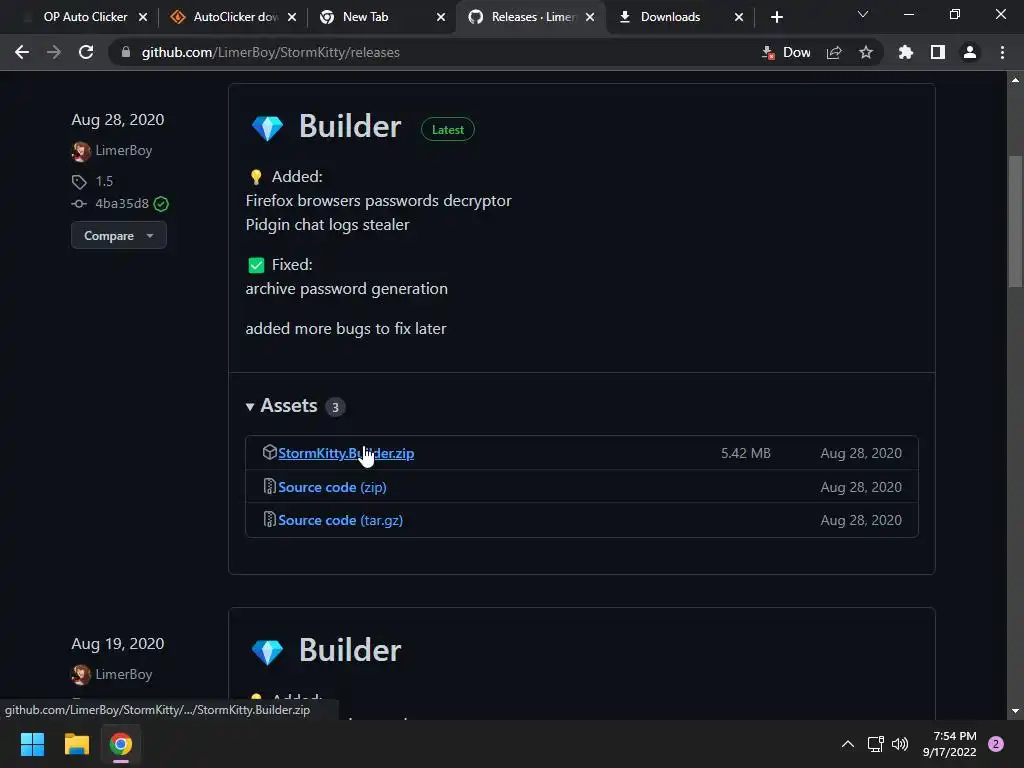Viewport: 1024px width, 768px height.
Task: Click the tag icon beside 1.5
Action: pyautogui.click(x=79, y=182)
